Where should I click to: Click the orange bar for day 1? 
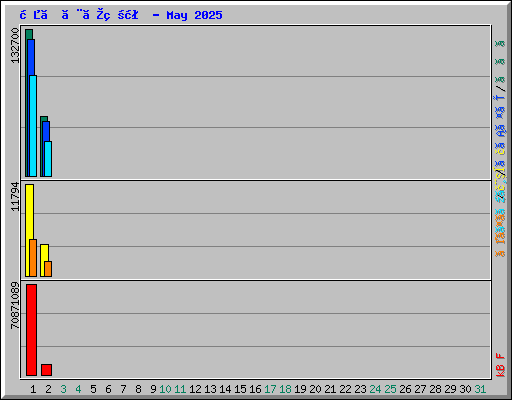33,258
